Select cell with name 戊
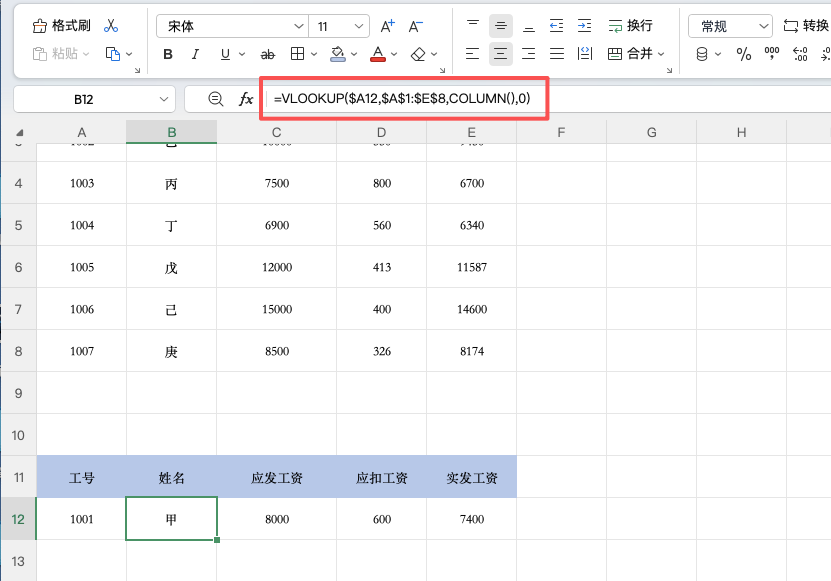Image resolution: width=831 pixels, height=581 pixels. point(171,267)
